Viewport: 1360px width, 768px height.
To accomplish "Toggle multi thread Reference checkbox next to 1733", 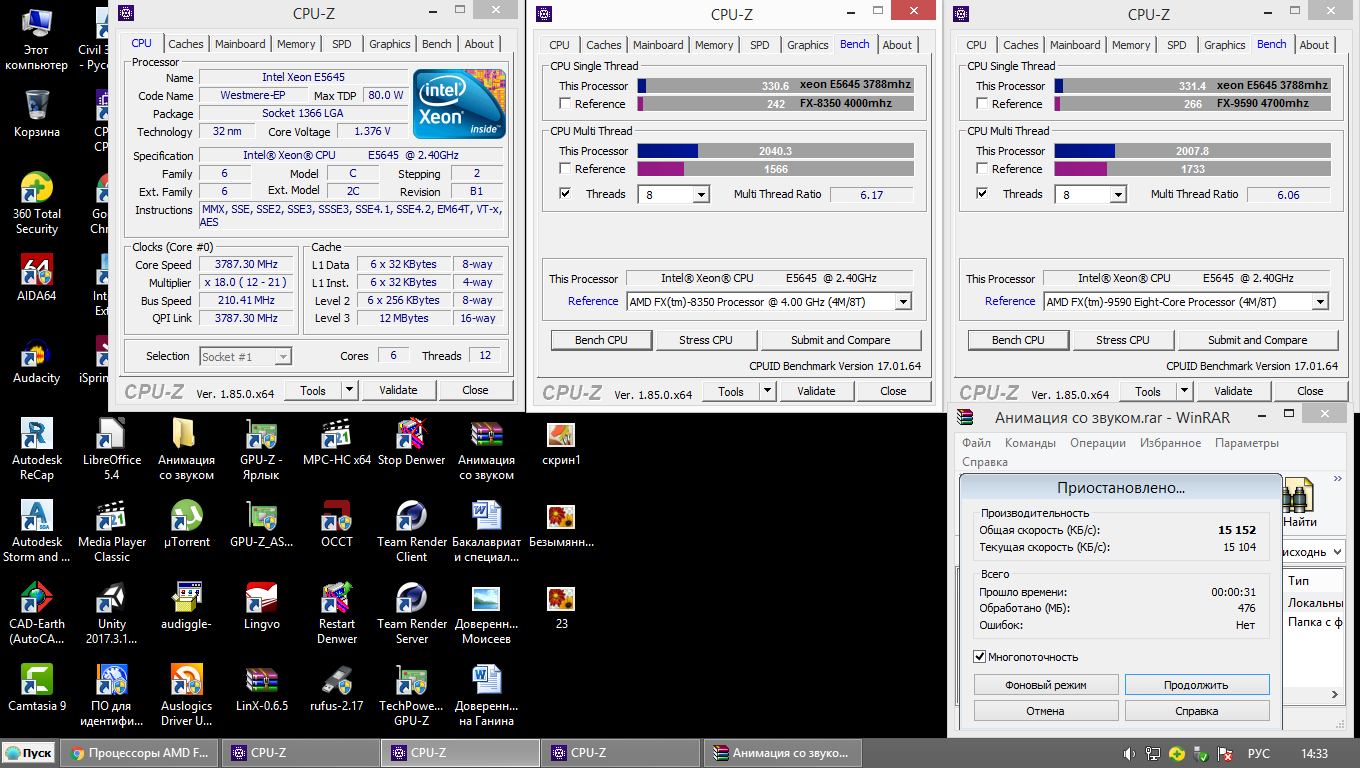I will pyautogui.click(x=983, y=169).
